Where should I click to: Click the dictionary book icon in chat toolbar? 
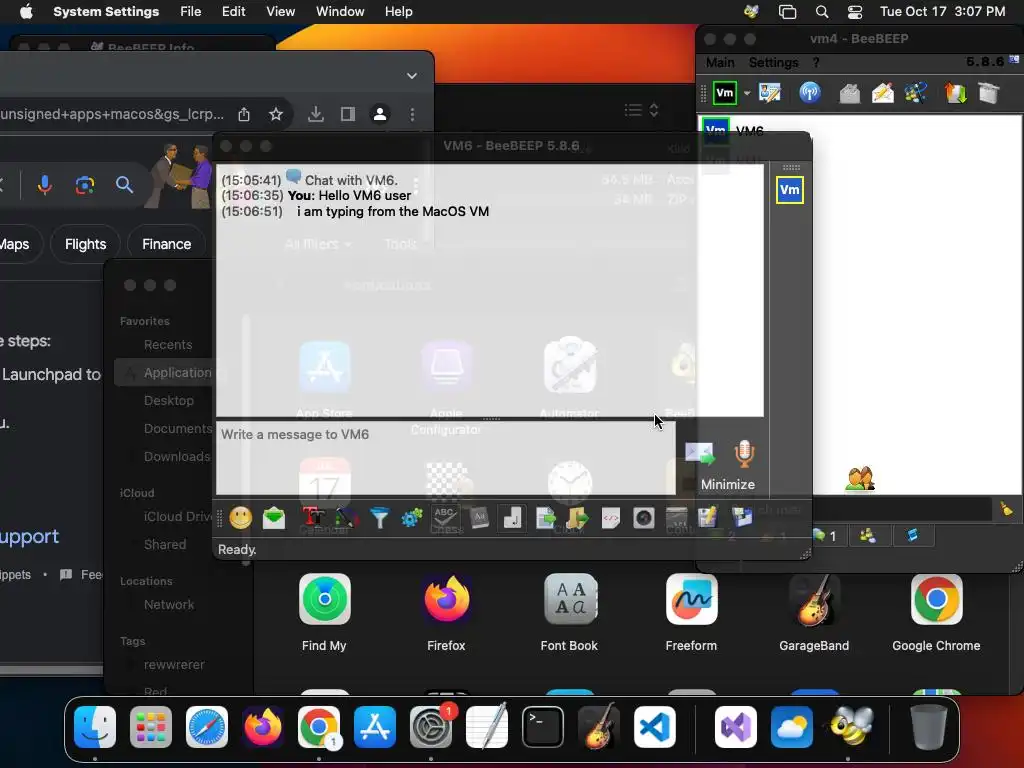[479, 518]
